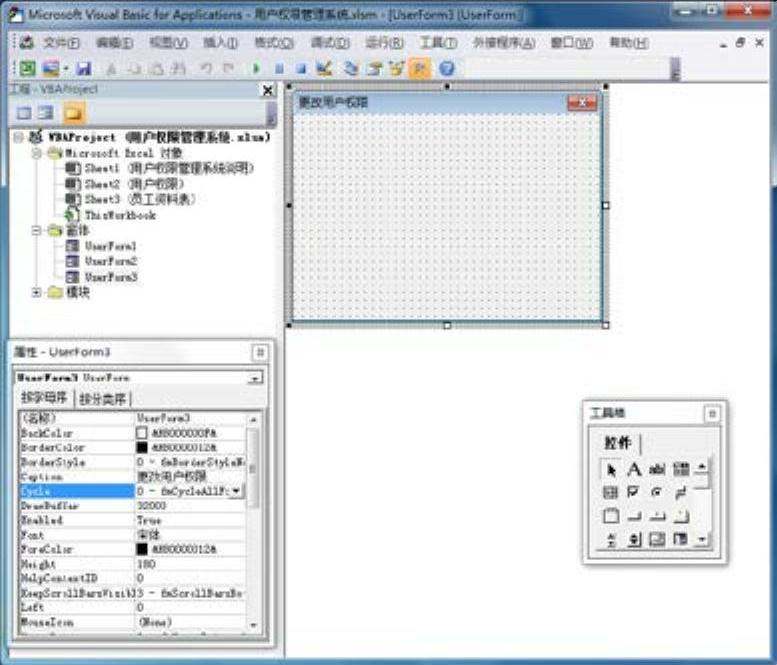Click the View Microsoft Excel toolbar icon
Screen dimensions: 777x665
(27, 68)
